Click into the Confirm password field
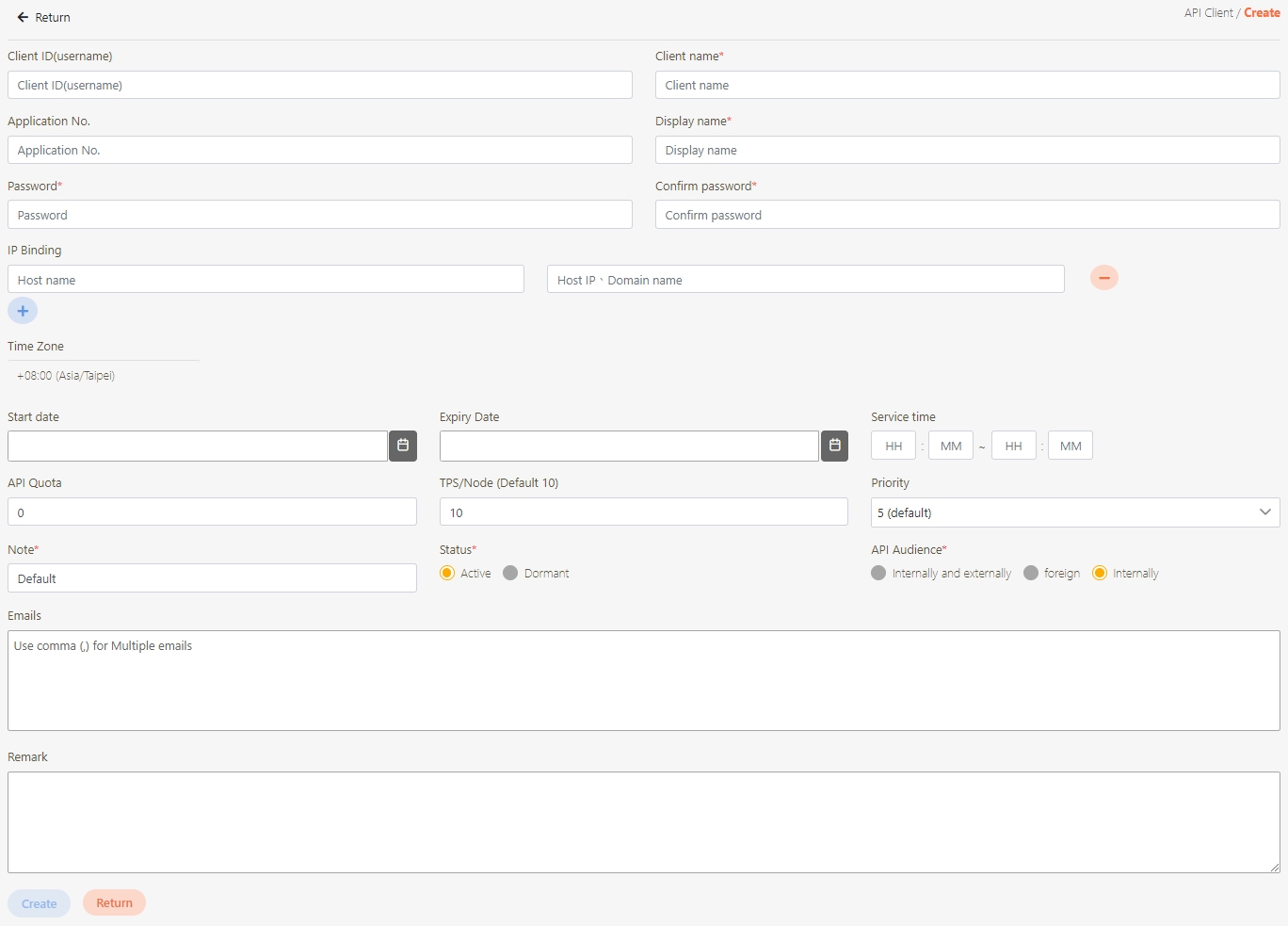The width and height of the screenshot is (1288, 926). click(x=967, y=216)
